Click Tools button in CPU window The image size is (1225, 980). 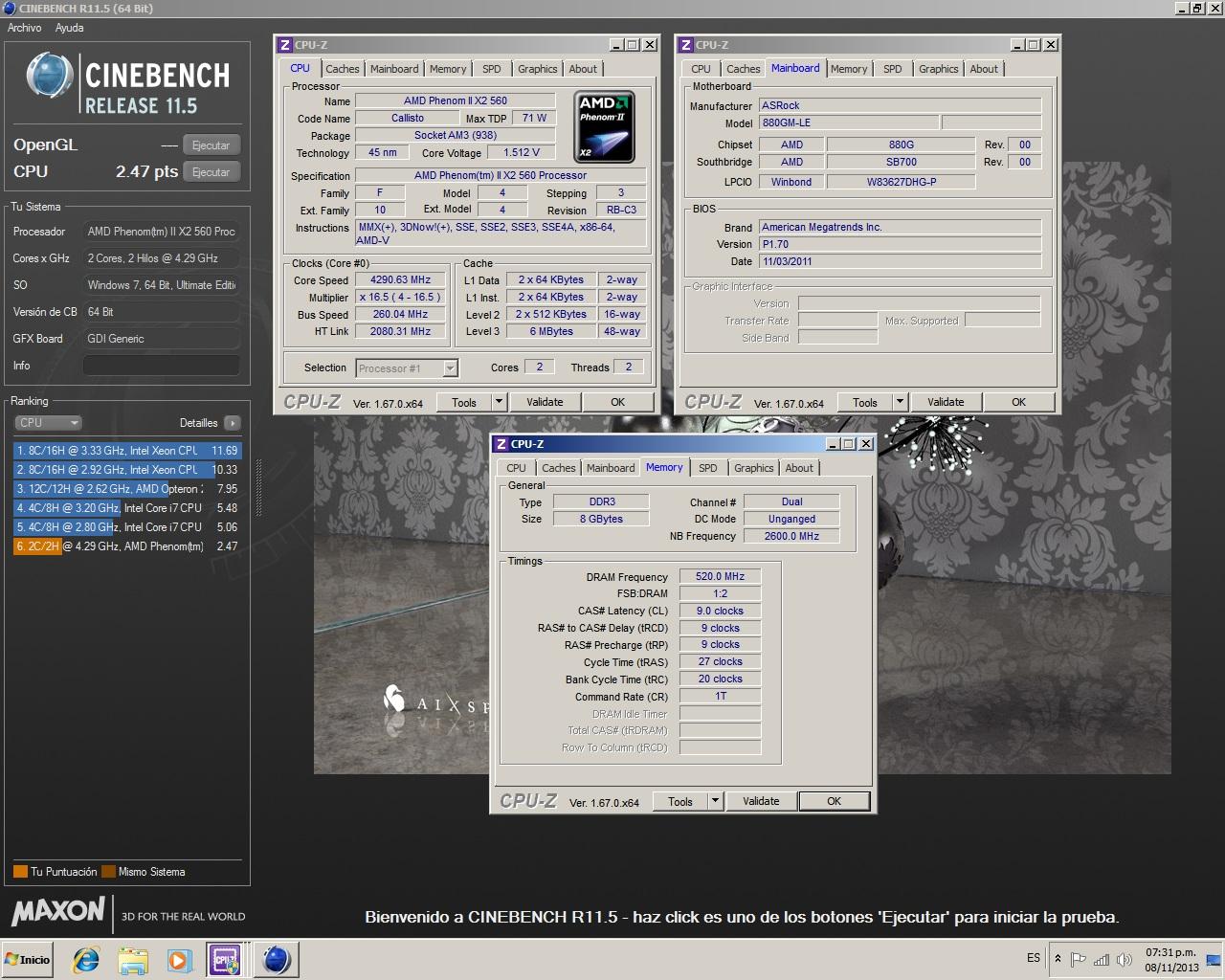pos(464,403)
